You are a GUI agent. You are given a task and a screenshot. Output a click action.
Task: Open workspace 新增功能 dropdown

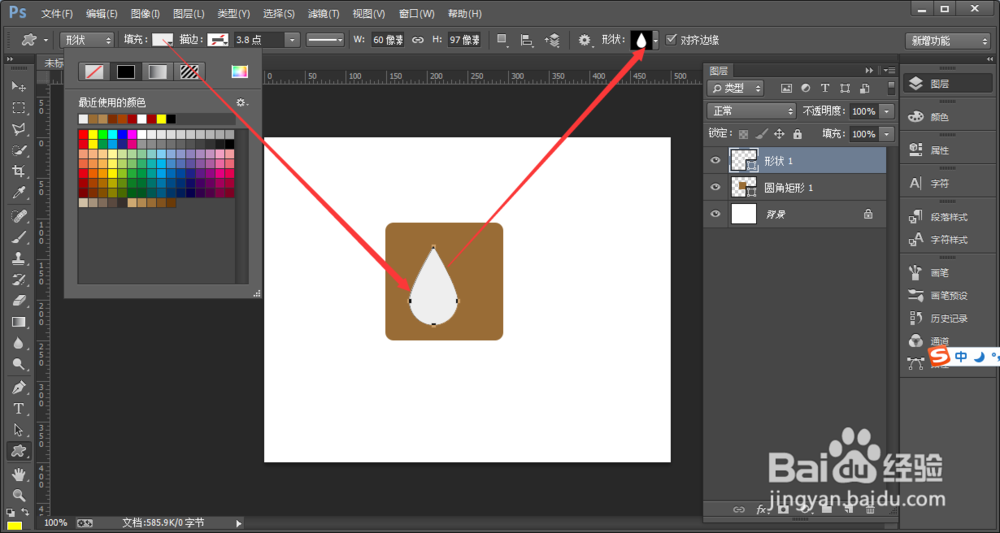(x=946, y=40)
